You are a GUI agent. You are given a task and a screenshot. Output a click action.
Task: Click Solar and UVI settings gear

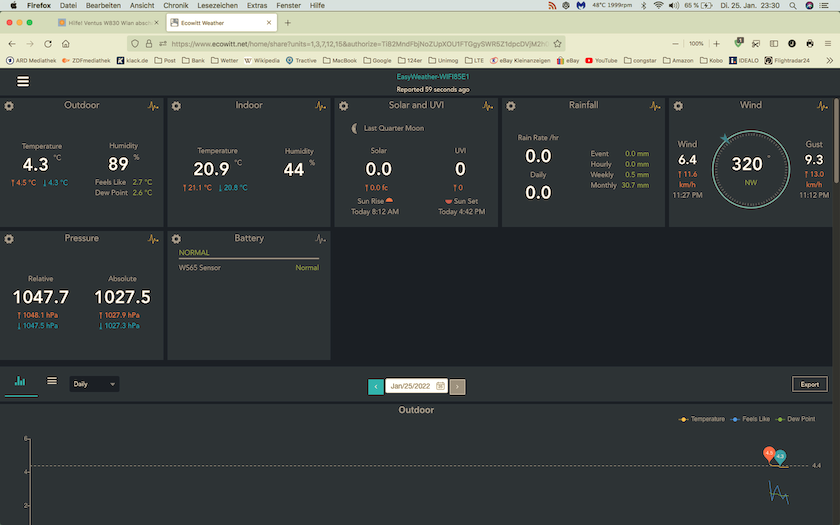point(343,105)
